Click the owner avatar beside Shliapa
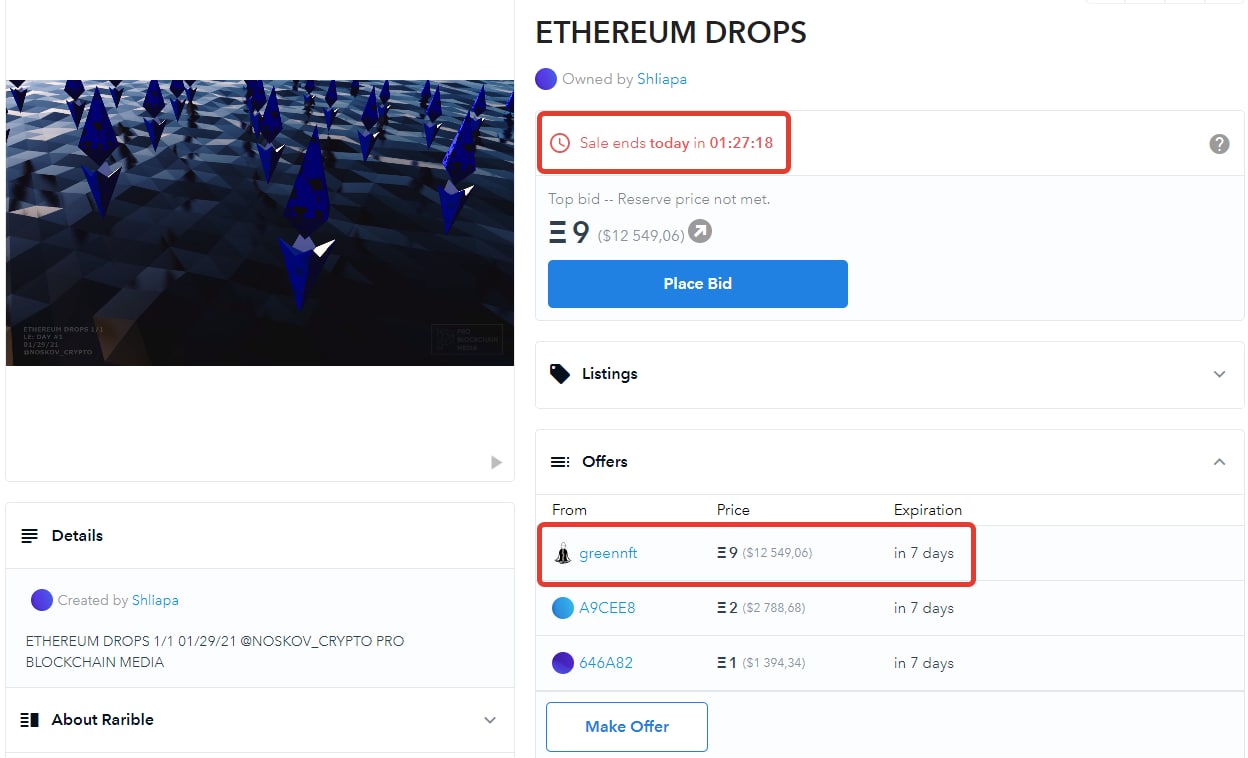Image resolution: width=1248 pixels, height=758 pixels. pos(546,79)
